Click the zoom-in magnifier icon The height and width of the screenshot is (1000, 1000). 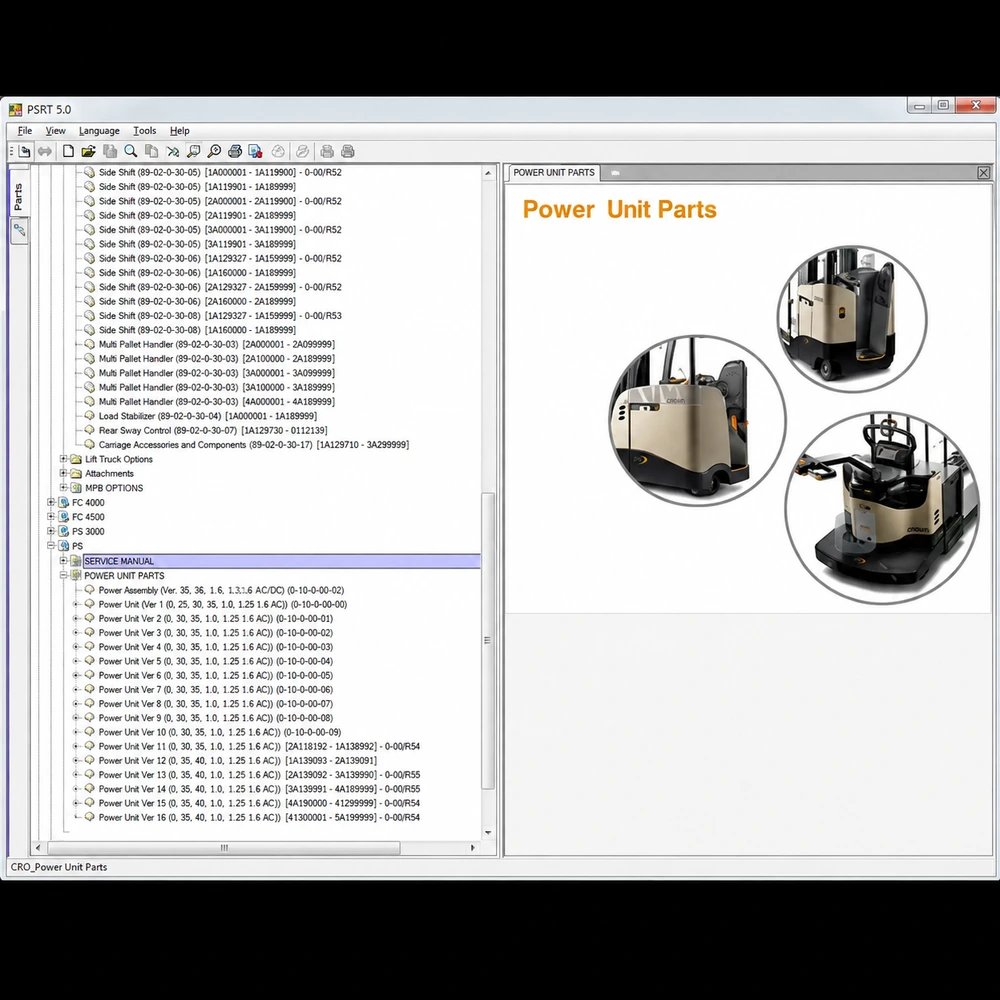[x=214, y=151]
